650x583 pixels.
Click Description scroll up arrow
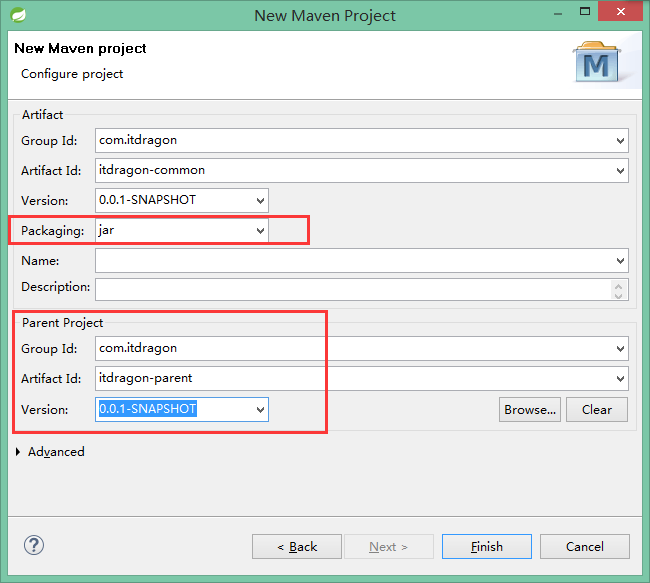click(x=618, y=286)
